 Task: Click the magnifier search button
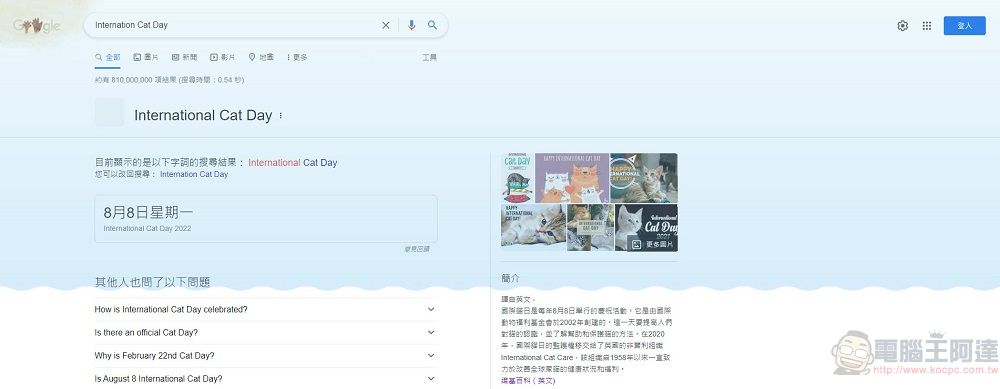click(432, 26)
